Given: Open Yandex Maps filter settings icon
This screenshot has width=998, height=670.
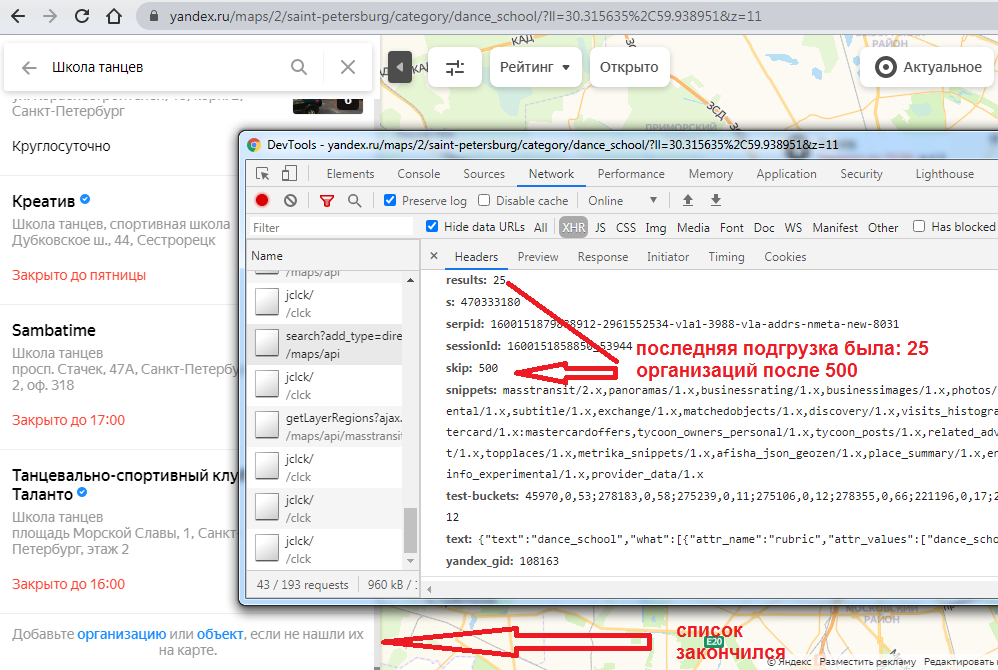Looking at the screenshot, I should 455,68.
